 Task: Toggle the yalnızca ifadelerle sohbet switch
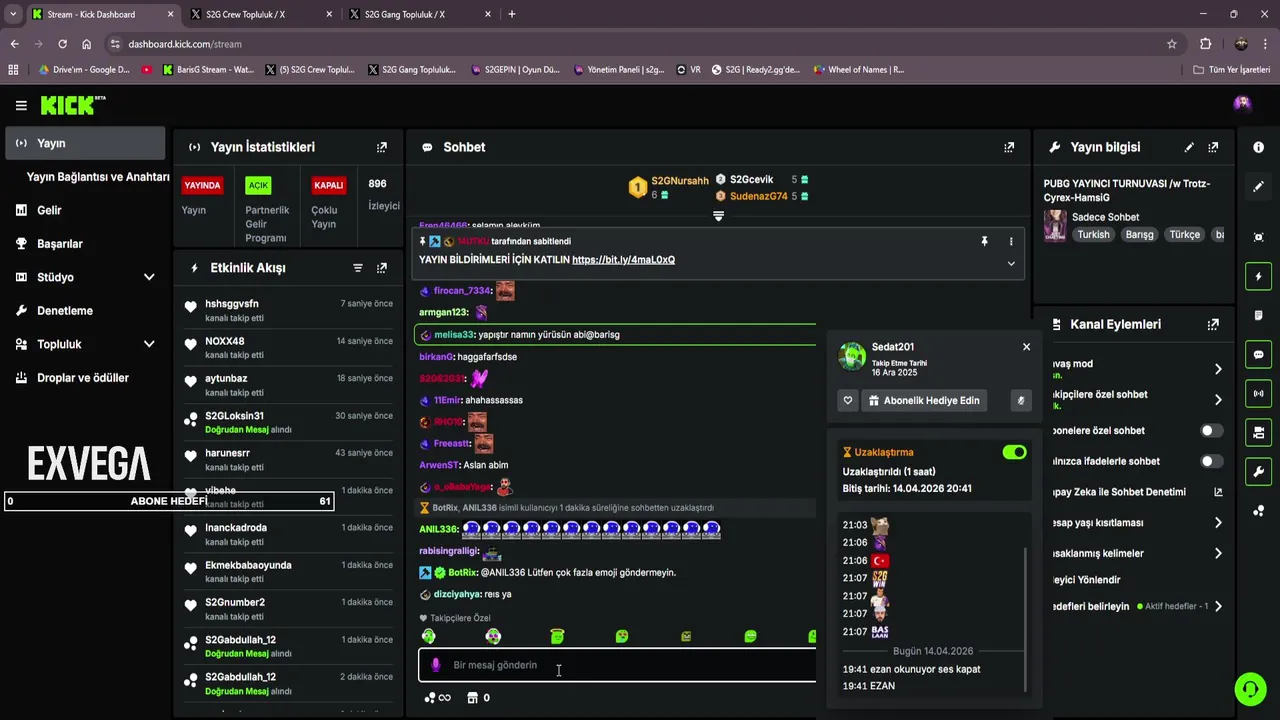click(x=1211, y=461)
